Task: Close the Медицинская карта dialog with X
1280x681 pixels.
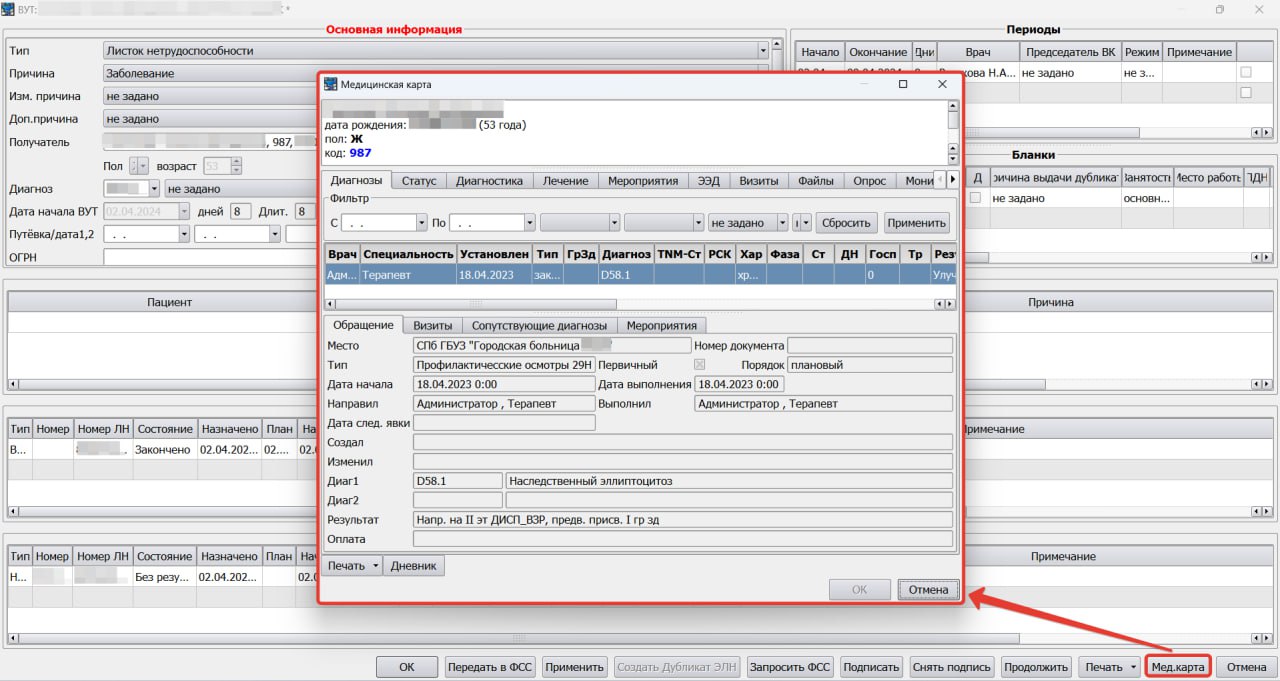Action: click(x=942, y=85)
